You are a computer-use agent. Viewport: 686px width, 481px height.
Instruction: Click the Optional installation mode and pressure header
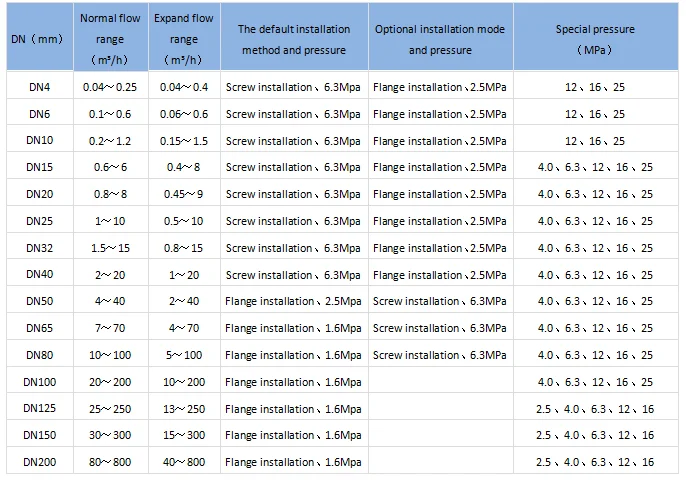click(439, 39)
